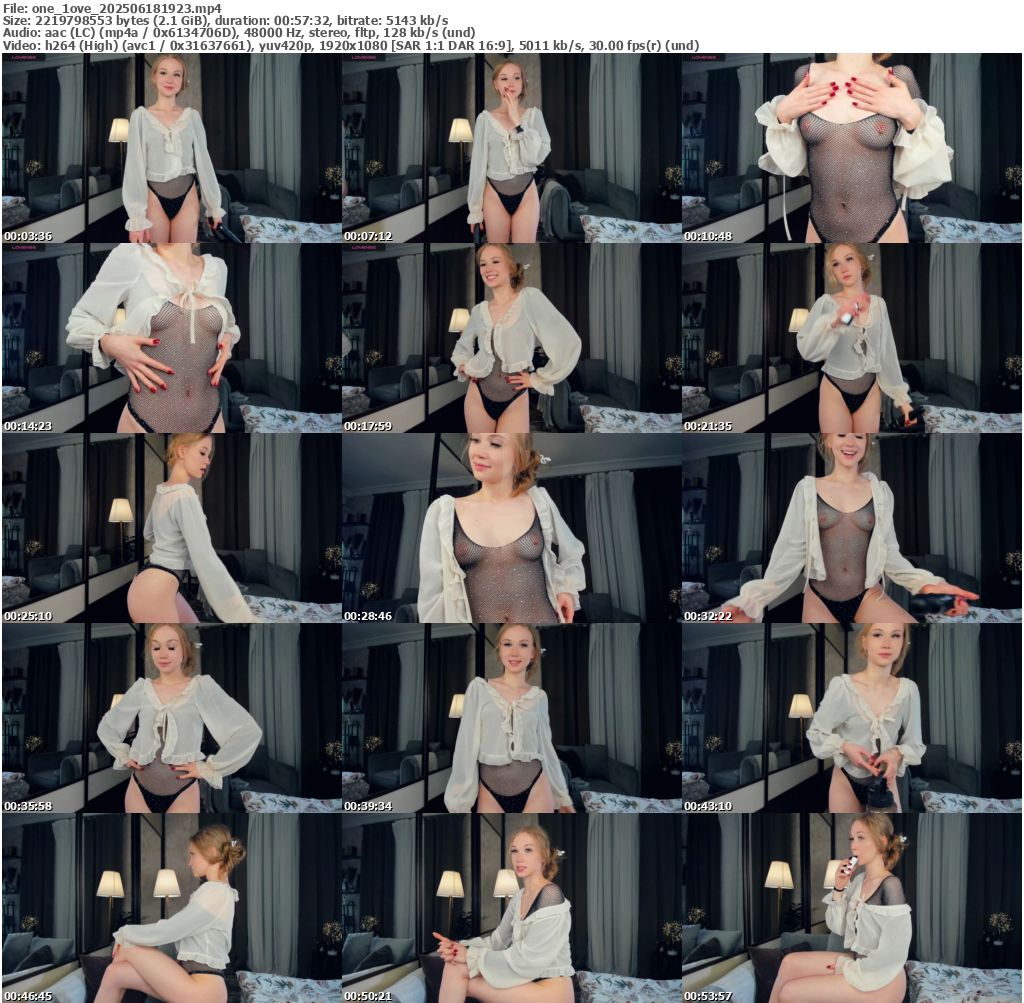Open the frame marked 00:43:10
This screenshot has width=1024, height=1003.
(x=852, y=718)
